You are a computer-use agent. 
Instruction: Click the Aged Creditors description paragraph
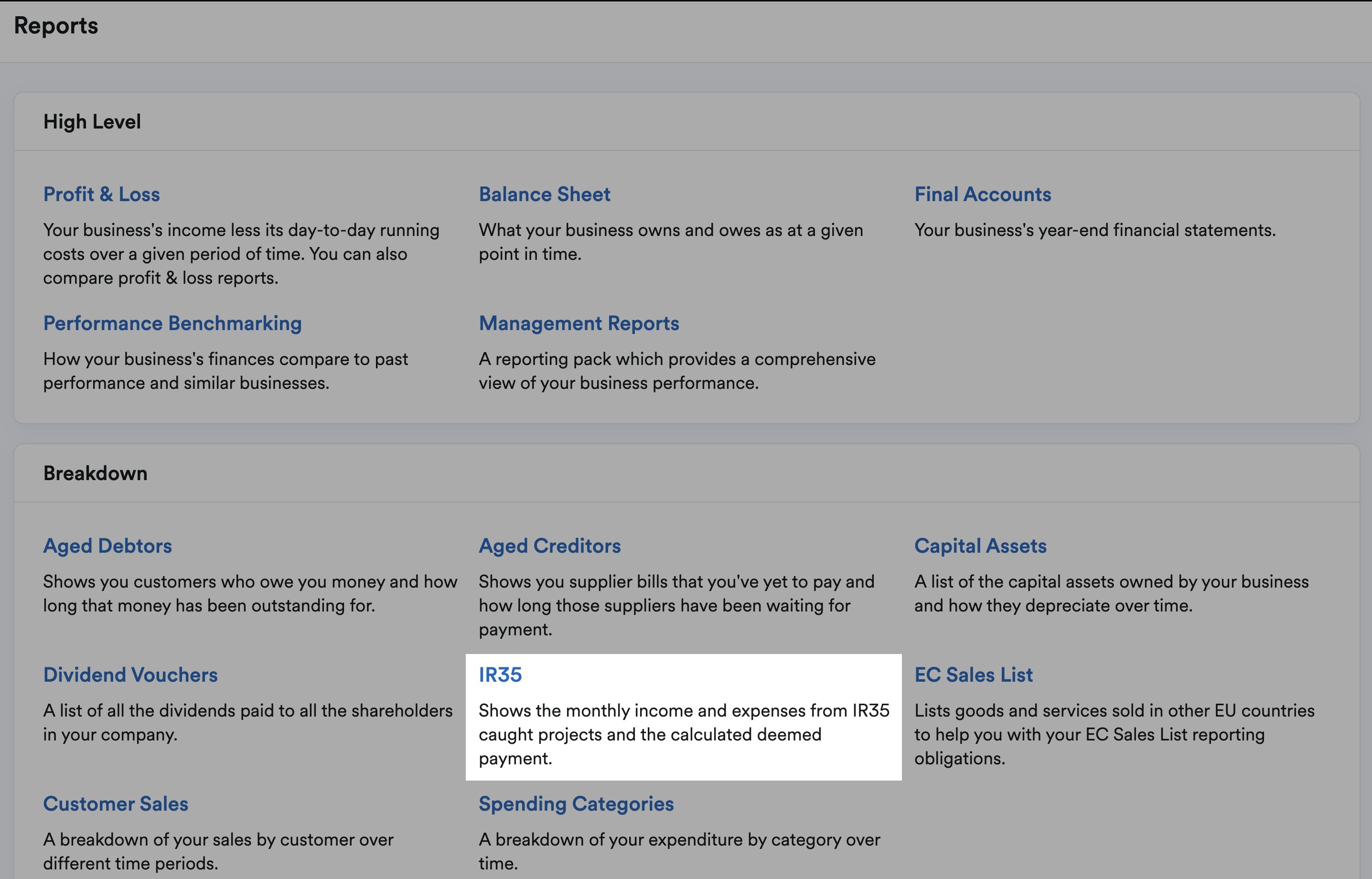point(676,606)
